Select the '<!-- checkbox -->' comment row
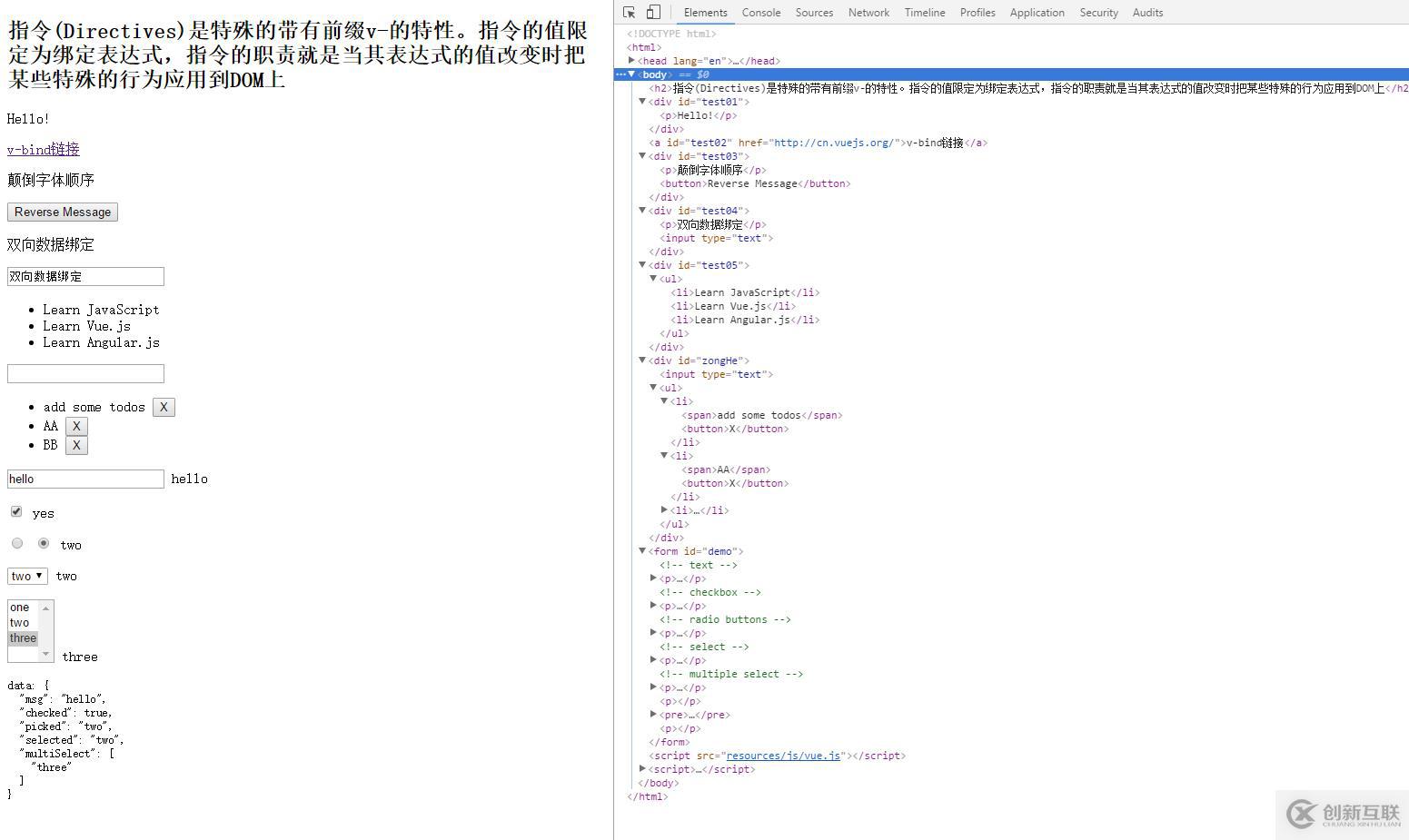1409x840 pixels. tap(1012, 592)
